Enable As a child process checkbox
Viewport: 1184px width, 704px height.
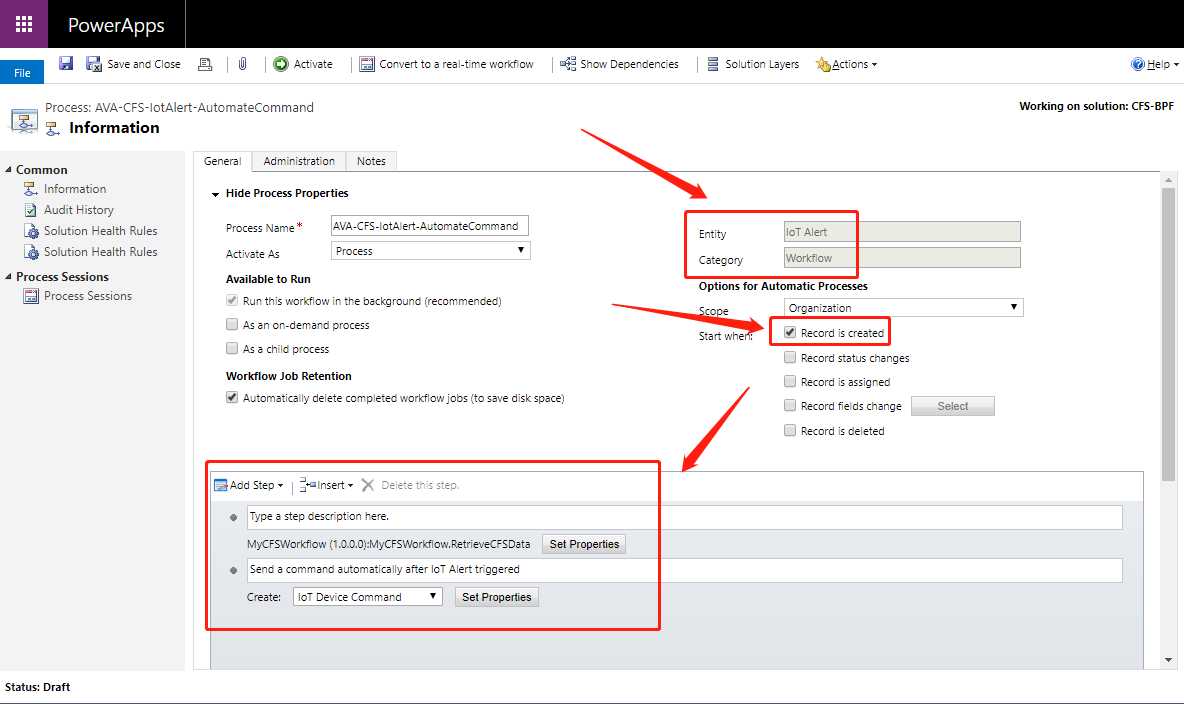coord(232,348)
